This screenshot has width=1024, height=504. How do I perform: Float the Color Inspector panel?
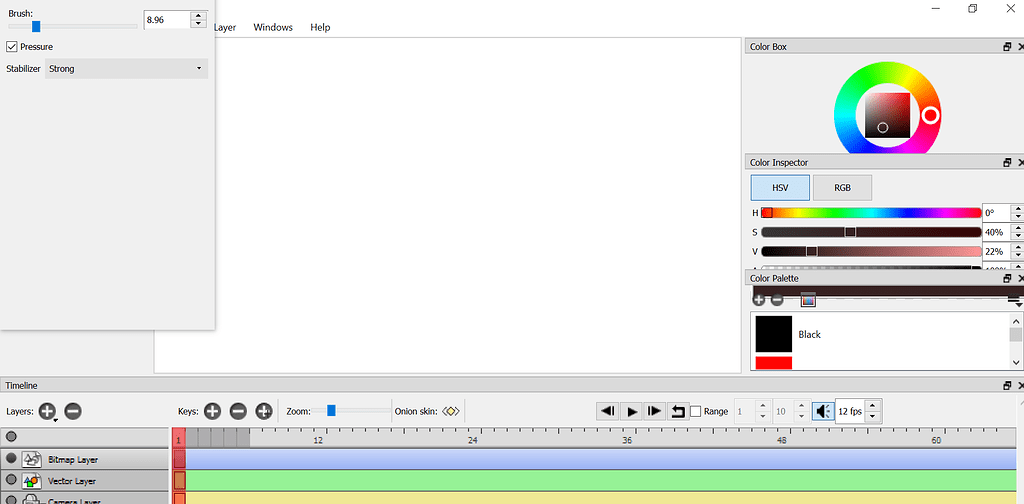tap(1007, 163)
